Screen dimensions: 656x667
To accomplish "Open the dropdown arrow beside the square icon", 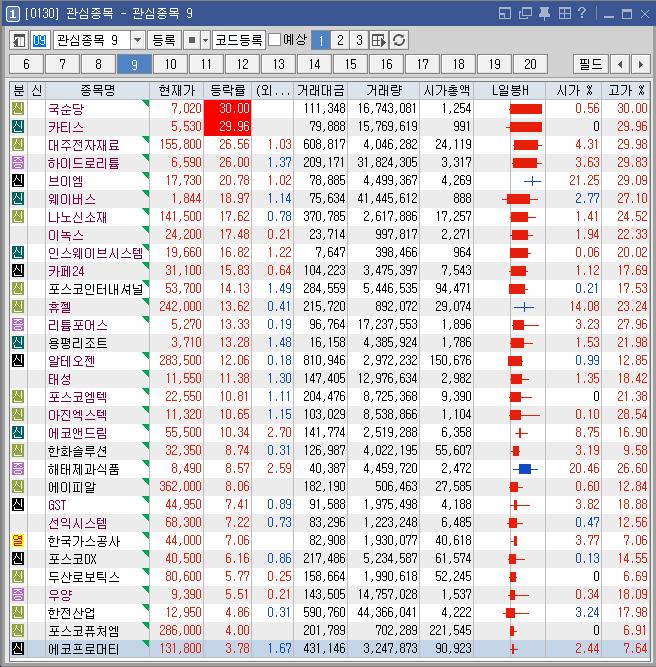I will pos(205,40).
